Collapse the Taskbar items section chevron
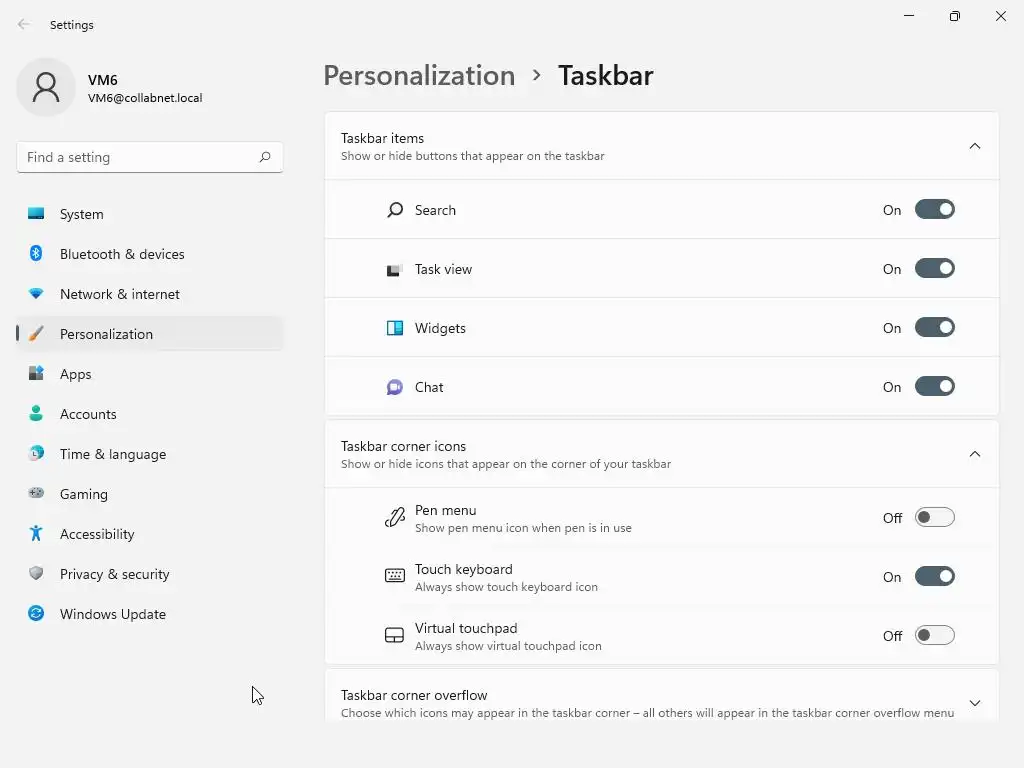 [975, 146]
